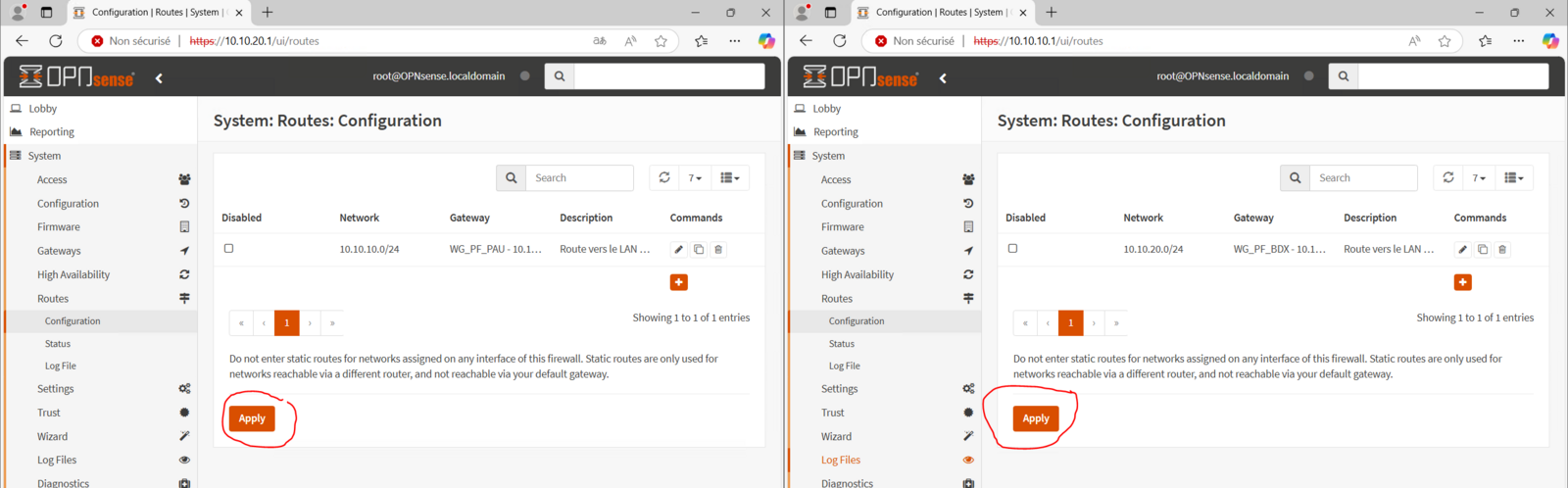The image size is (1568, 488).
Task: Click the route Search field above the 10.10.10.0/24 entry
Action: [579, 178]
